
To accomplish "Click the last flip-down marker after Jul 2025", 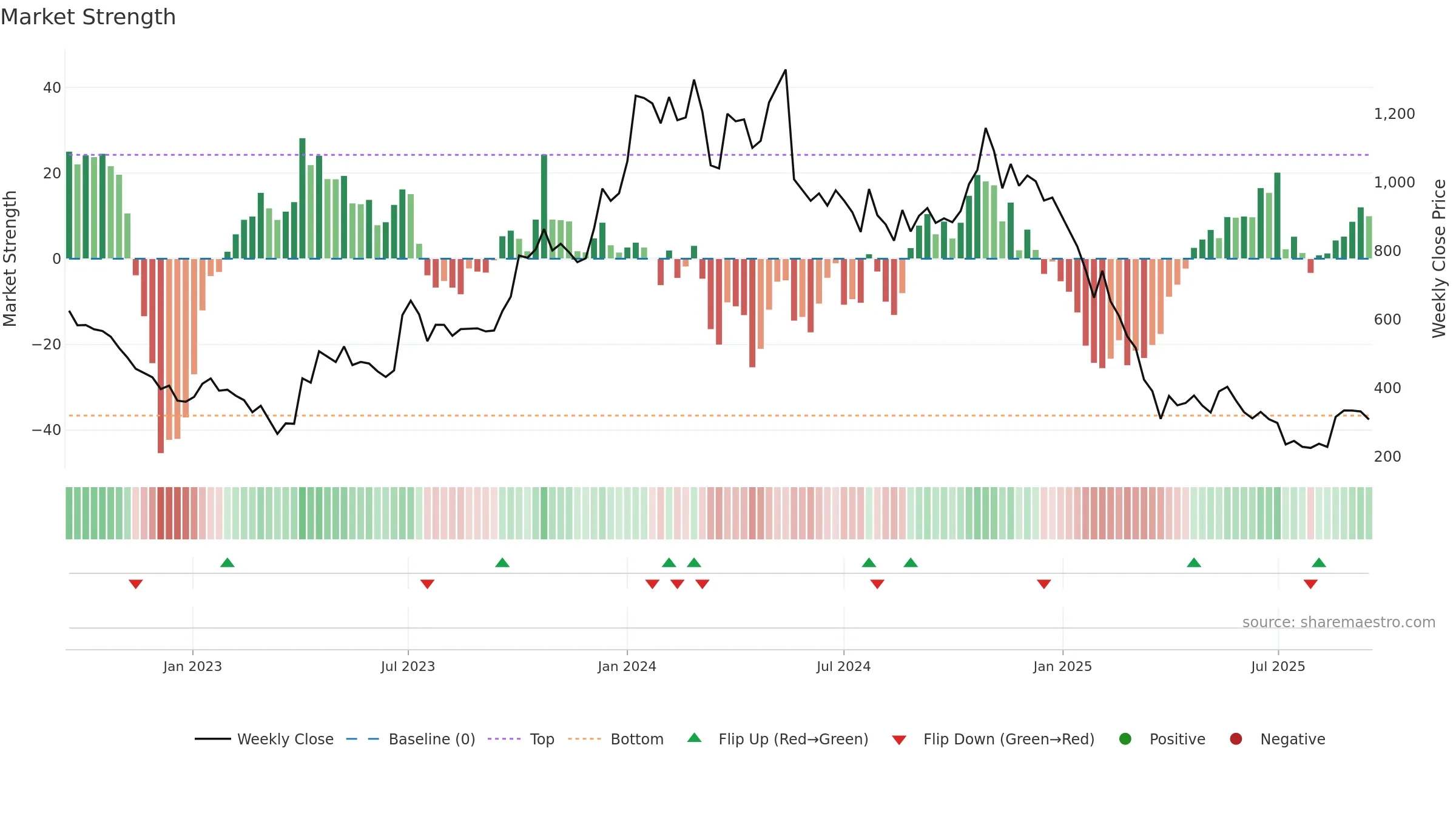I will pos(1310,584).
